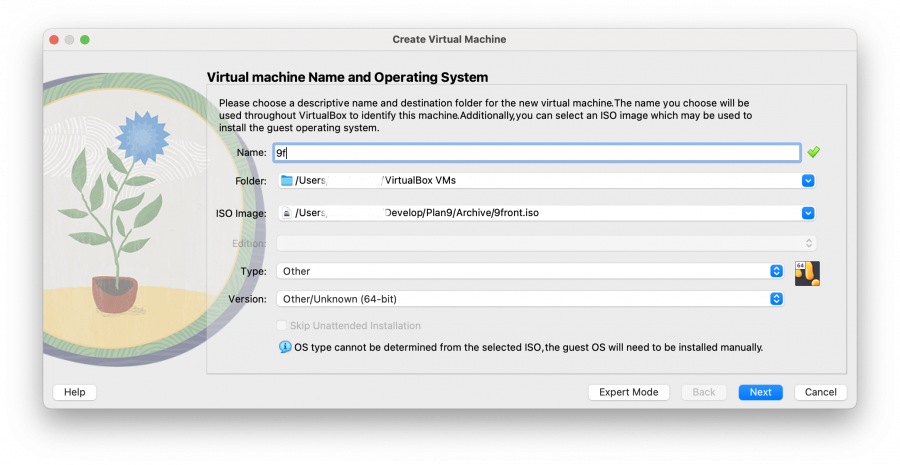This screenshot has width=900, height=465.
Task: Expand the Folder dropdown arrow
Action: (808, 181)
